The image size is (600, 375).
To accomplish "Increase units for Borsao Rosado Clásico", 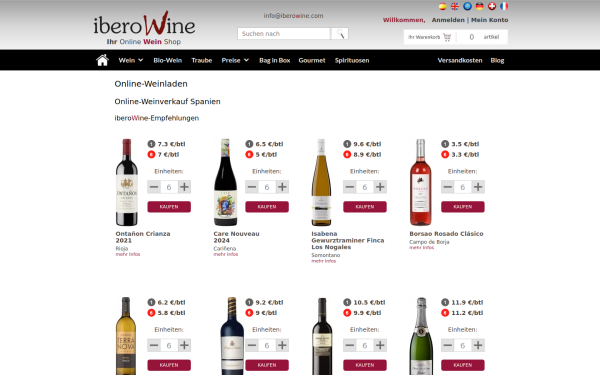I will tap(478, 187).
